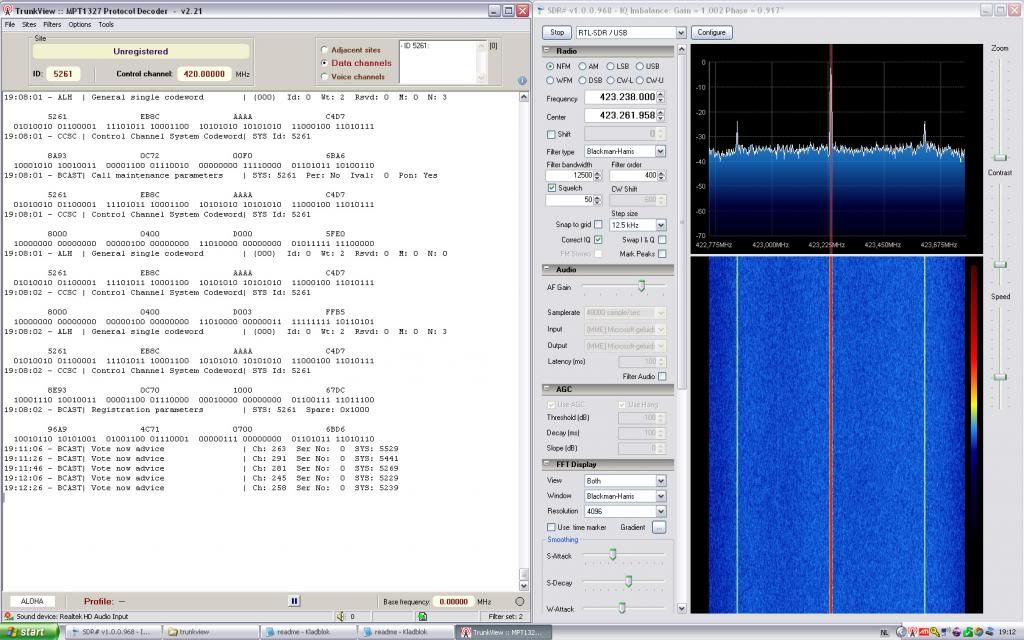Enable Mark Peaks checkbox
The height and width of the screenshot is (640, 1024).
point(662,253)
